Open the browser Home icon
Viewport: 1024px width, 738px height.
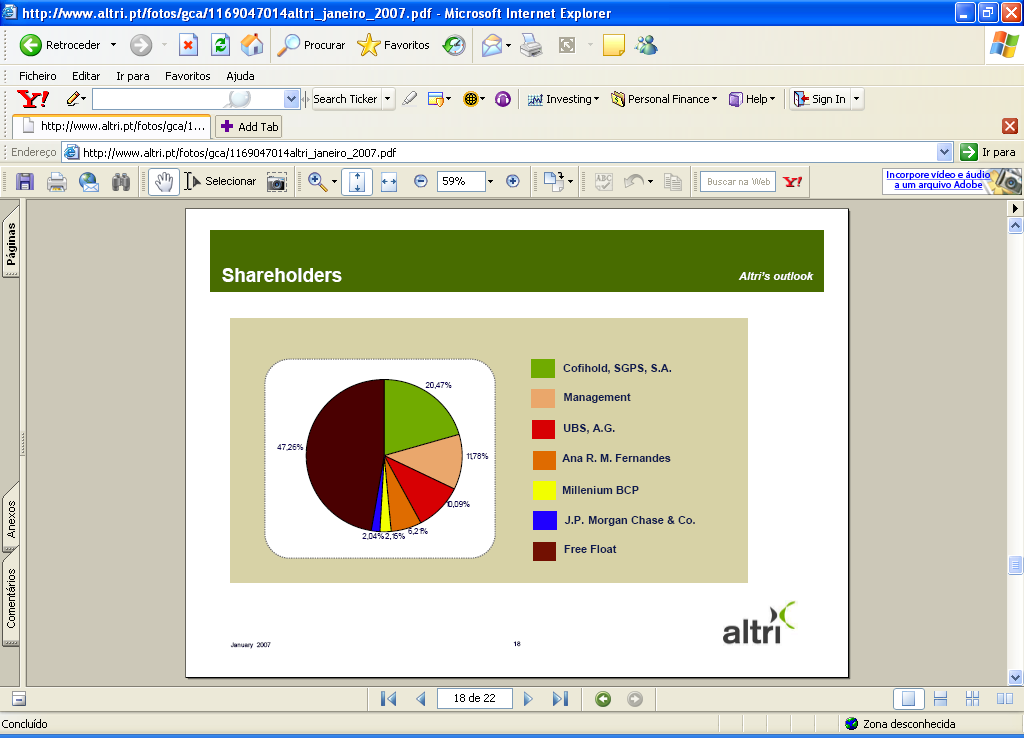tap(251, 45)
